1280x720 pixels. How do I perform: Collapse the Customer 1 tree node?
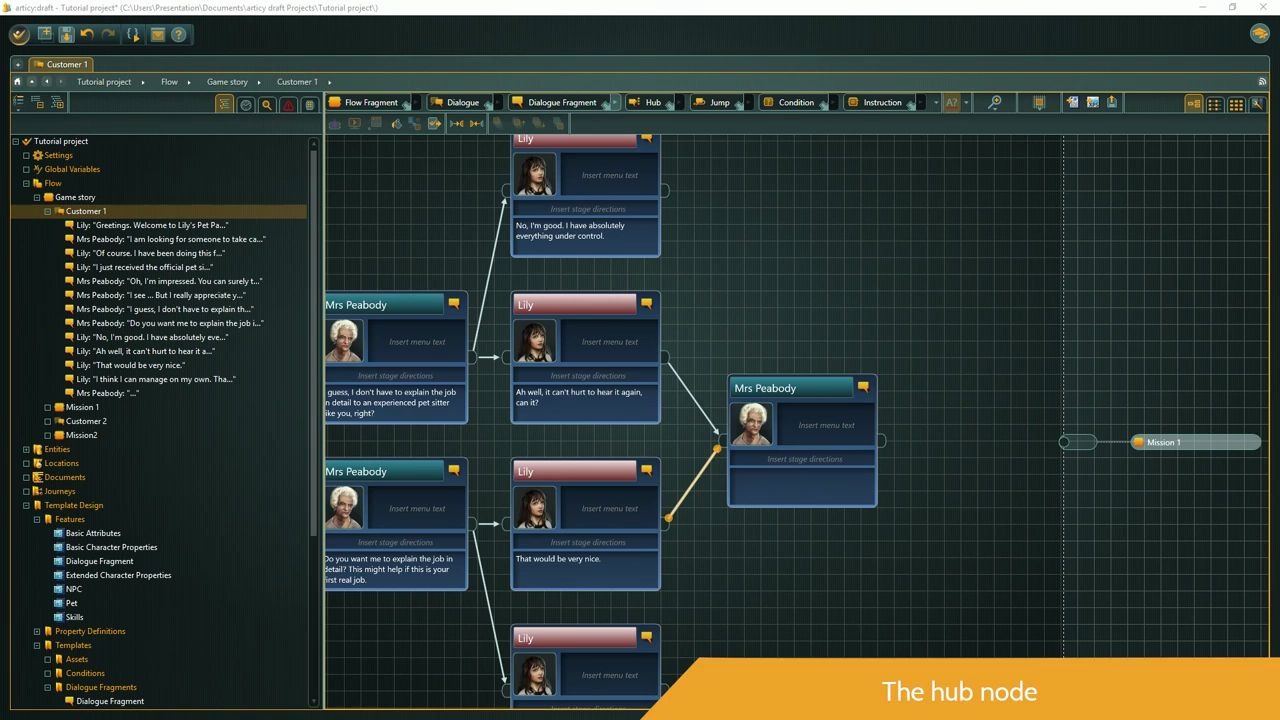click(47, 211)
